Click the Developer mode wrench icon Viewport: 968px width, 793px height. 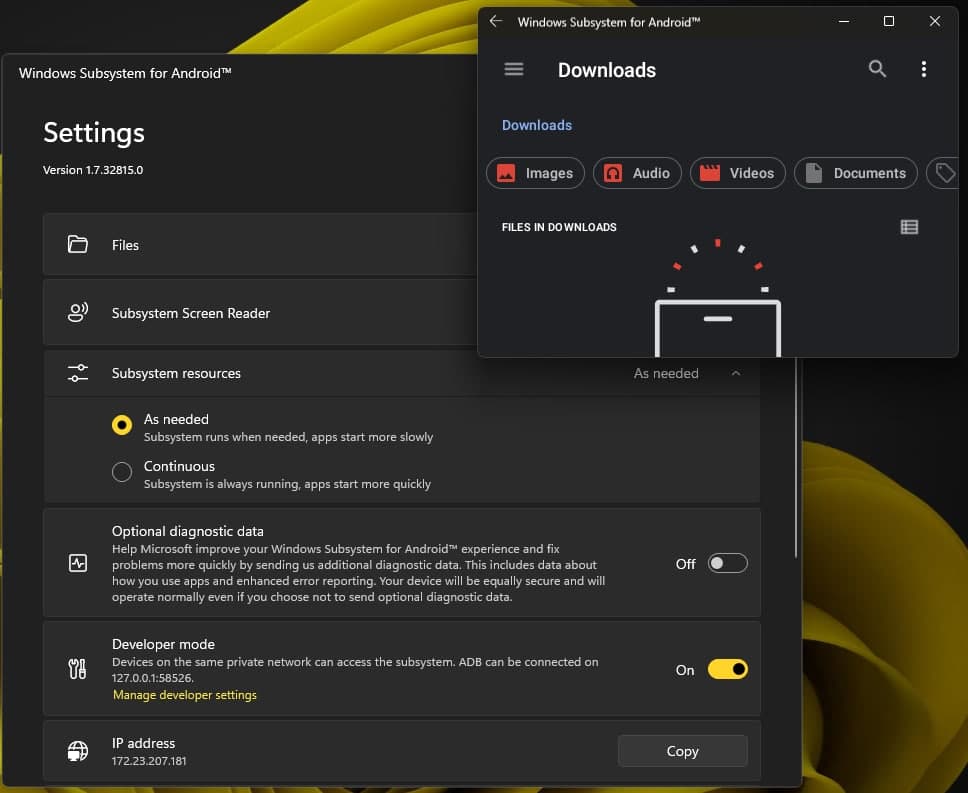78,669
